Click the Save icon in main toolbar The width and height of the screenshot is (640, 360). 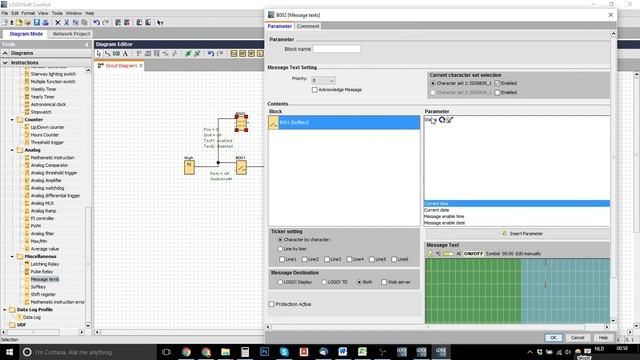[37, 22]
